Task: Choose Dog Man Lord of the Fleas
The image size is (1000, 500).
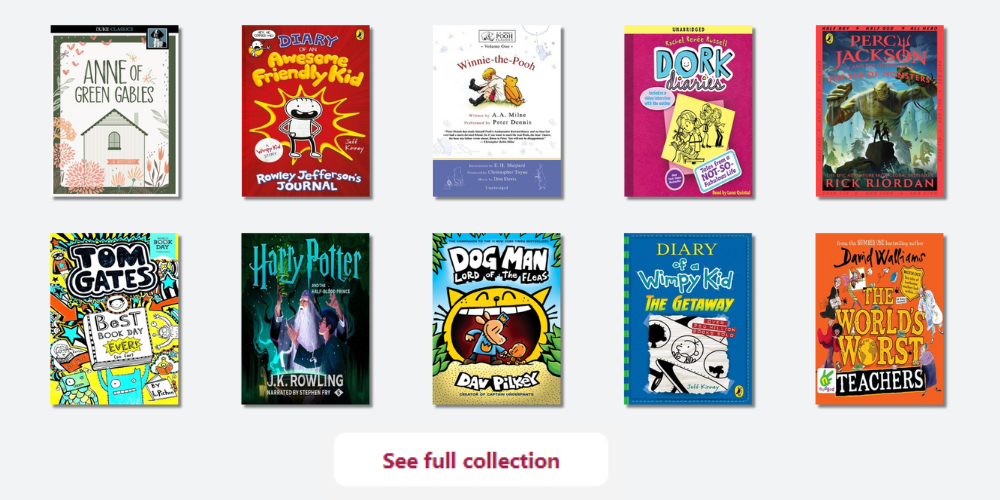Action: [x=497, y=319]
